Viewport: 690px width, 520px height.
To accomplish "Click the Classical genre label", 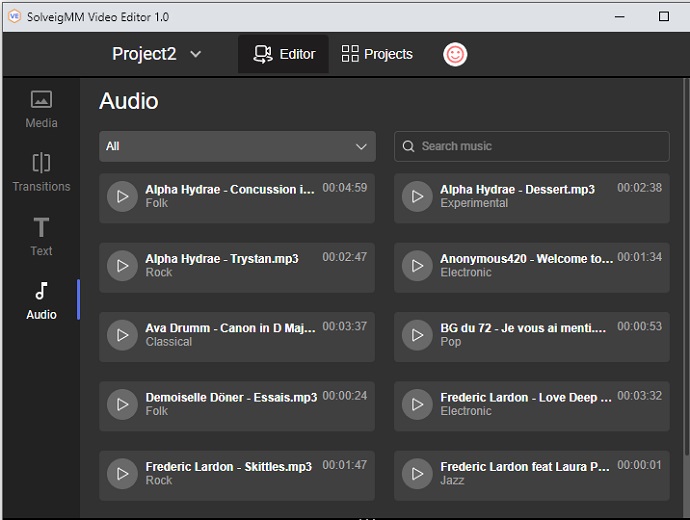I will (169, 342).
